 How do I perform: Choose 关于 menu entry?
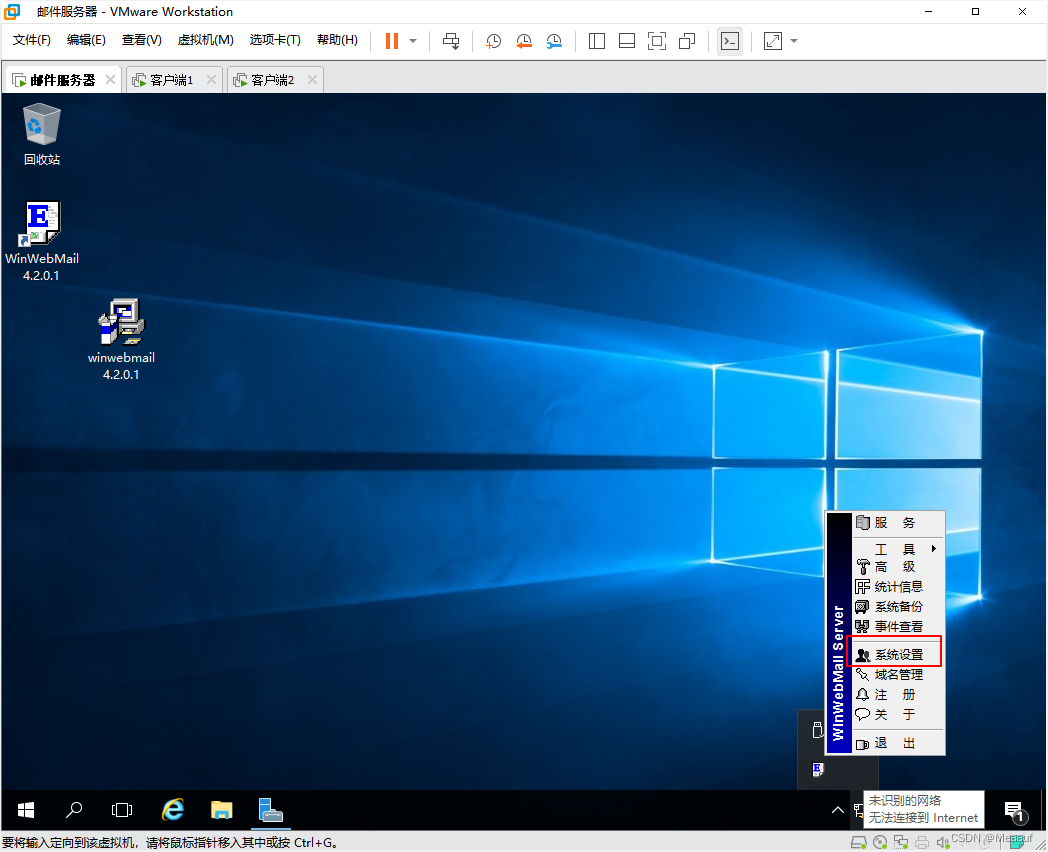(898, 714)
